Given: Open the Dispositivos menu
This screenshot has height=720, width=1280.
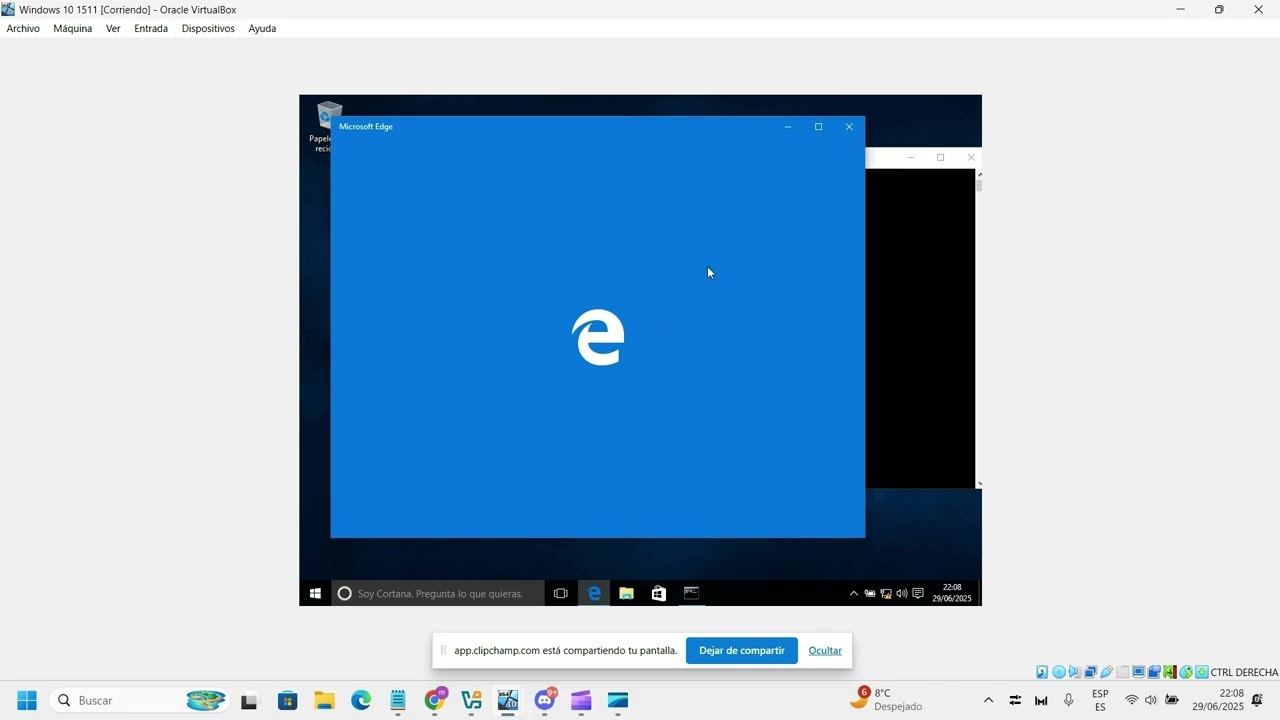Looking at the screenshot, I should point(208,28).
